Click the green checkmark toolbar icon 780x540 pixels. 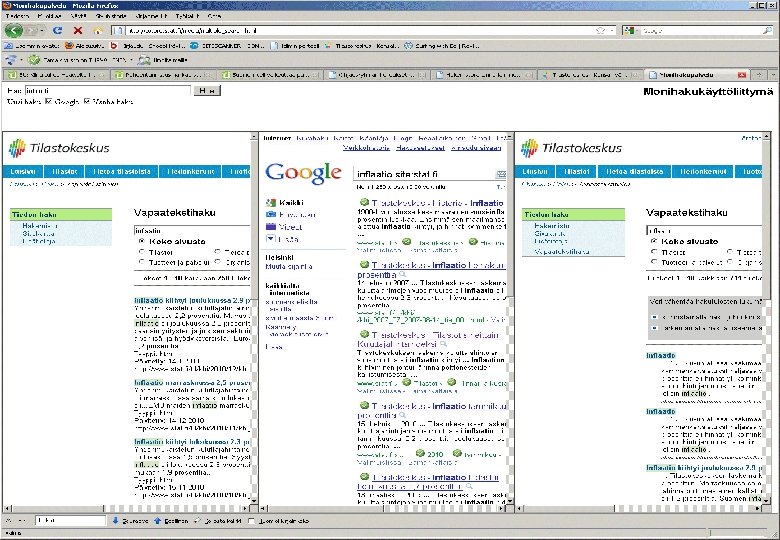tap(34, 60)
